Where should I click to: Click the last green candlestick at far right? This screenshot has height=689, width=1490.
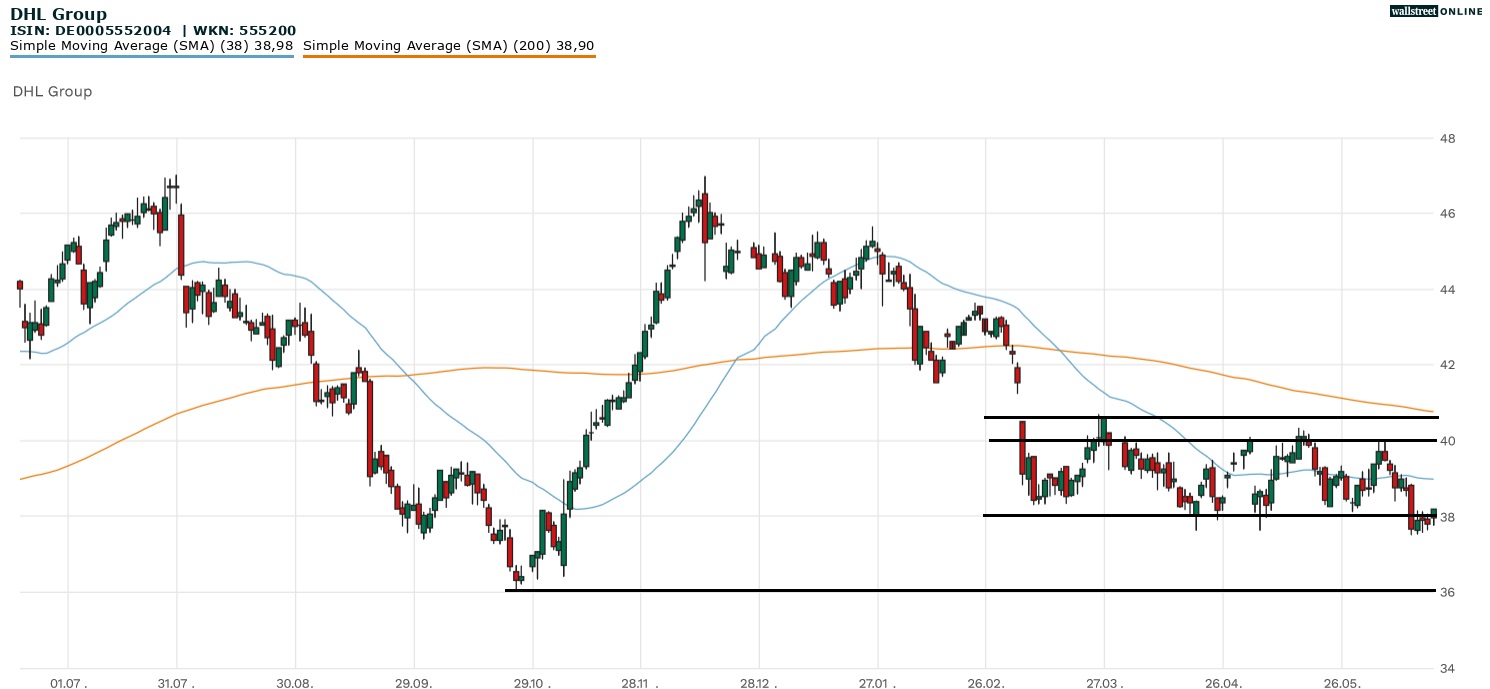[1434, 513]
